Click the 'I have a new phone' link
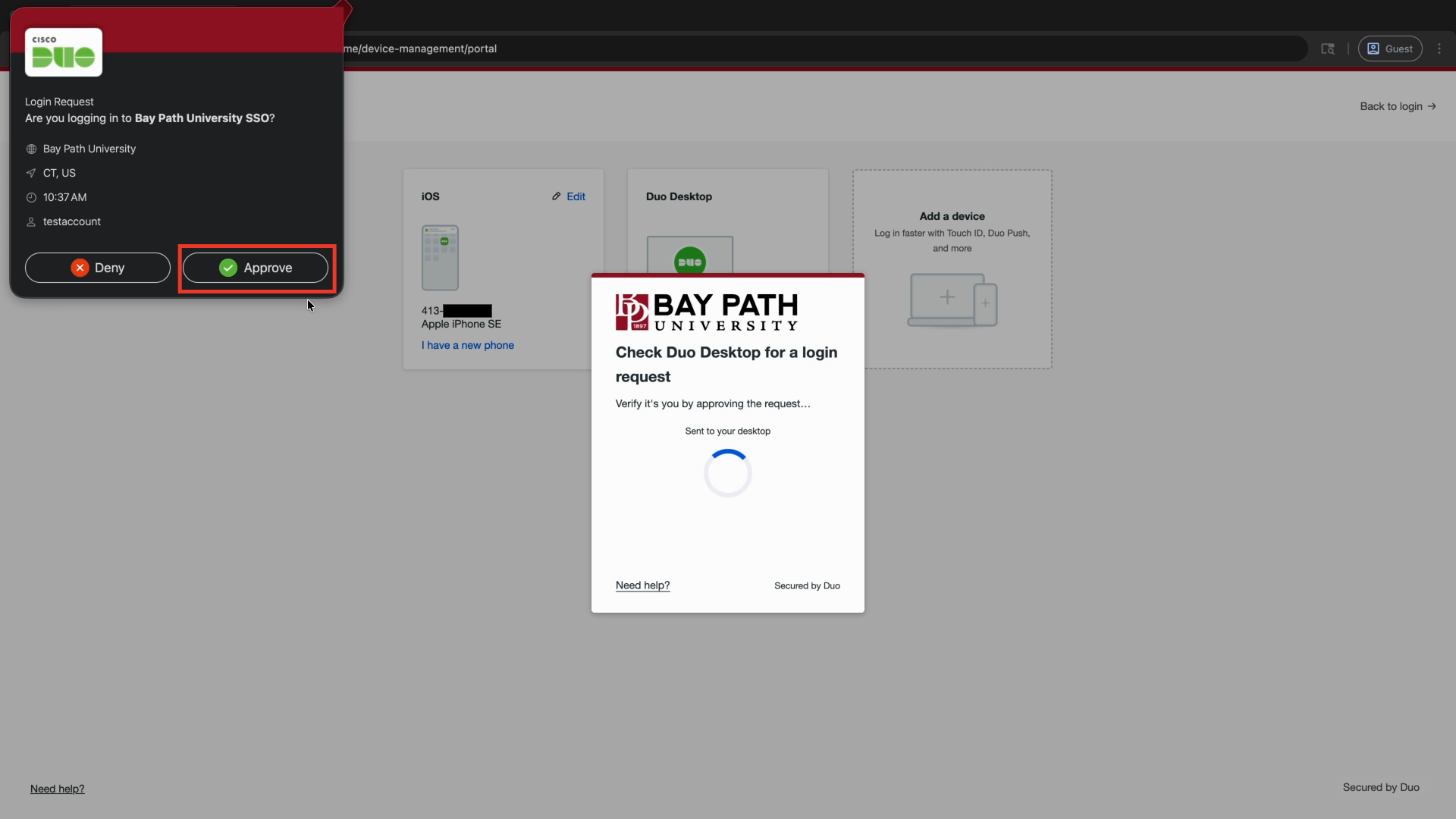The image size is (1456, 819). point(468,345)
